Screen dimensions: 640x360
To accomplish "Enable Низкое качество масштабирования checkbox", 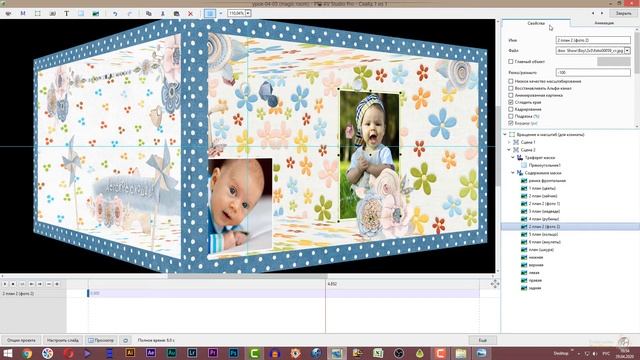I will (x=511, y=81).
